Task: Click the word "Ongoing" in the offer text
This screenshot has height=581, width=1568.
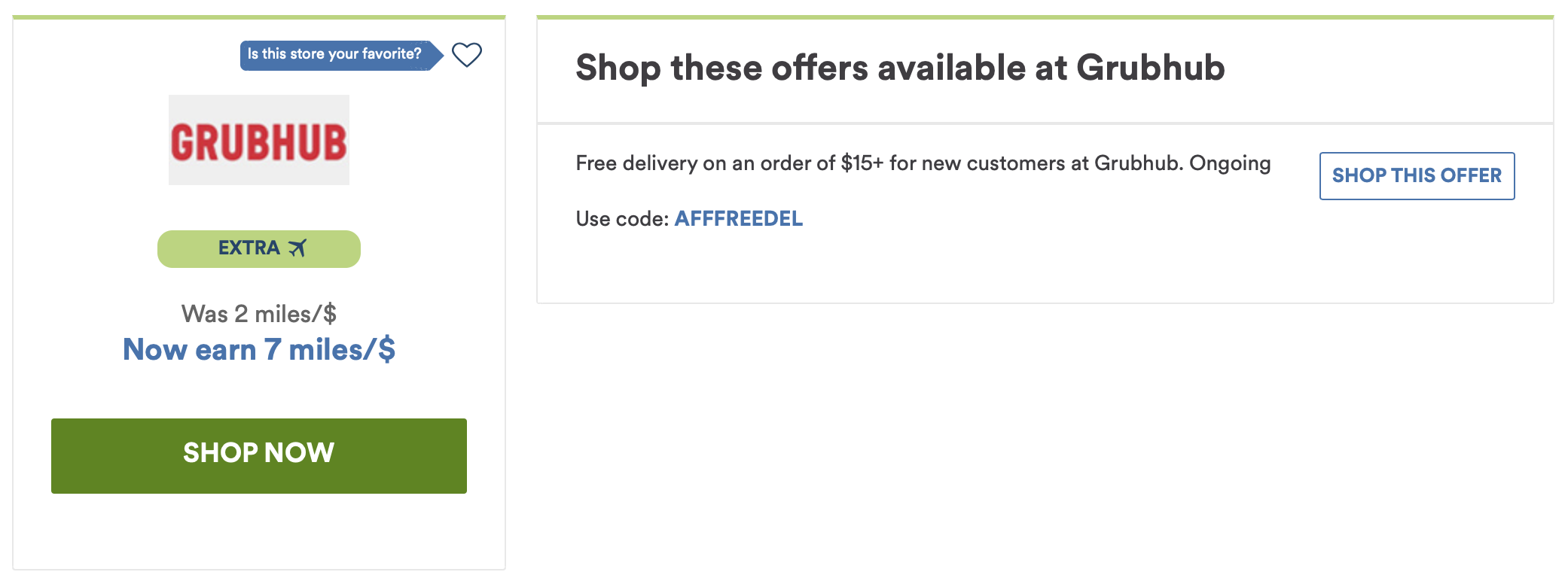Action: (1230, 163)
